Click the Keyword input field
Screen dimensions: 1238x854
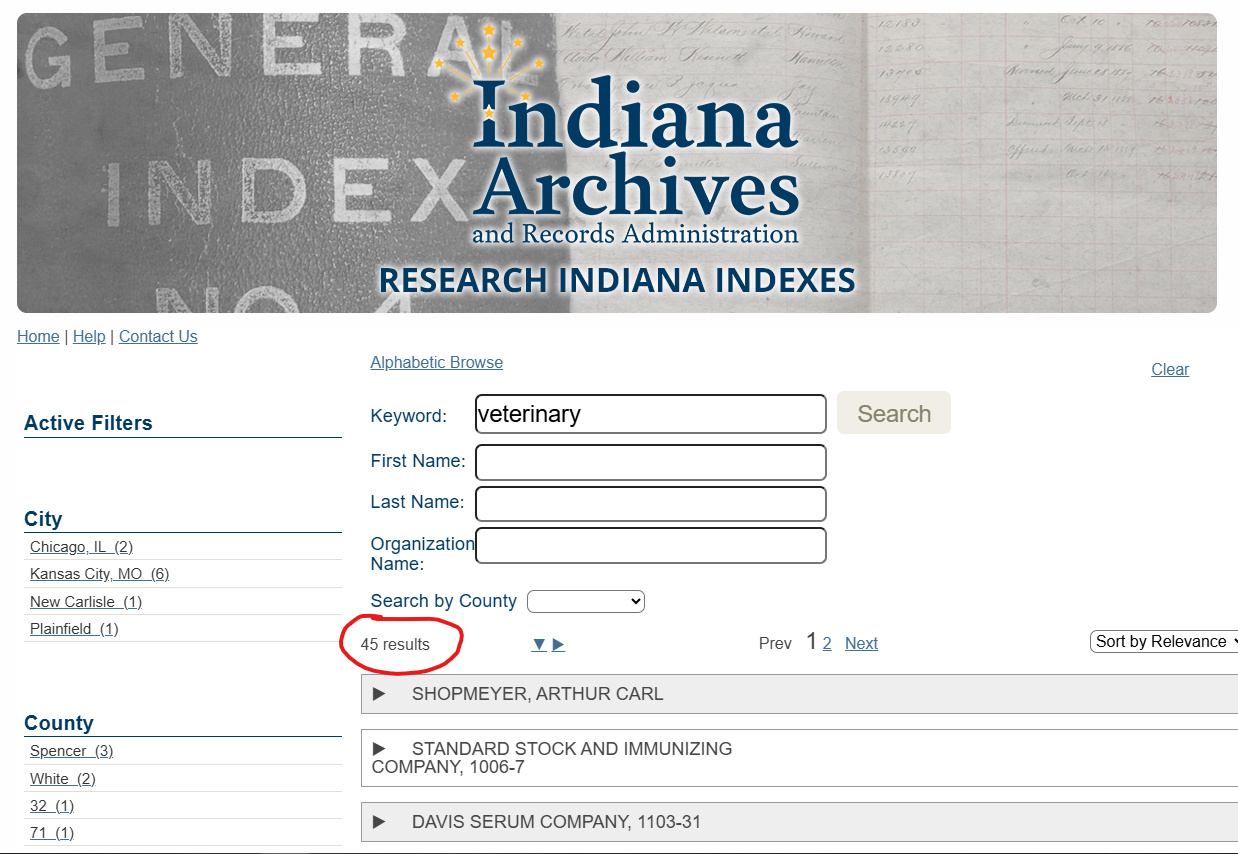651,414
